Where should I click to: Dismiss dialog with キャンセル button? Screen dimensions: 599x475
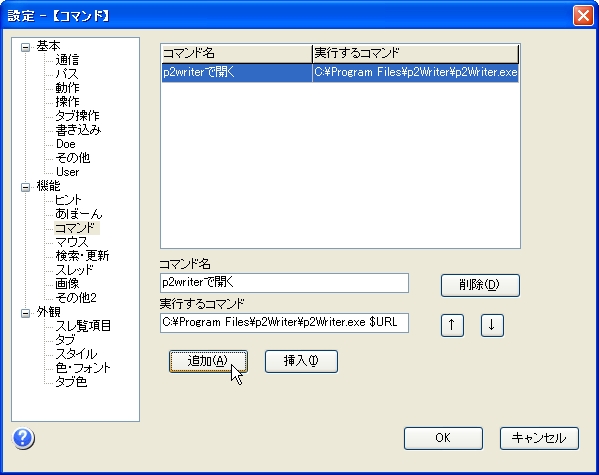tap(539, 438)
